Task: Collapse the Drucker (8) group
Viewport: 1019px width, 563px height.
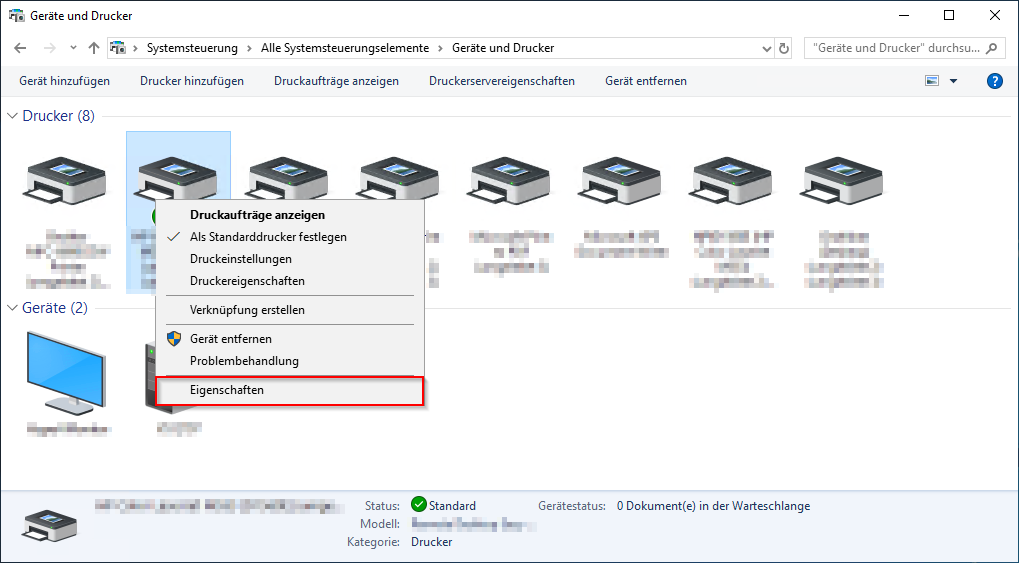Action: tap(13, 116)
